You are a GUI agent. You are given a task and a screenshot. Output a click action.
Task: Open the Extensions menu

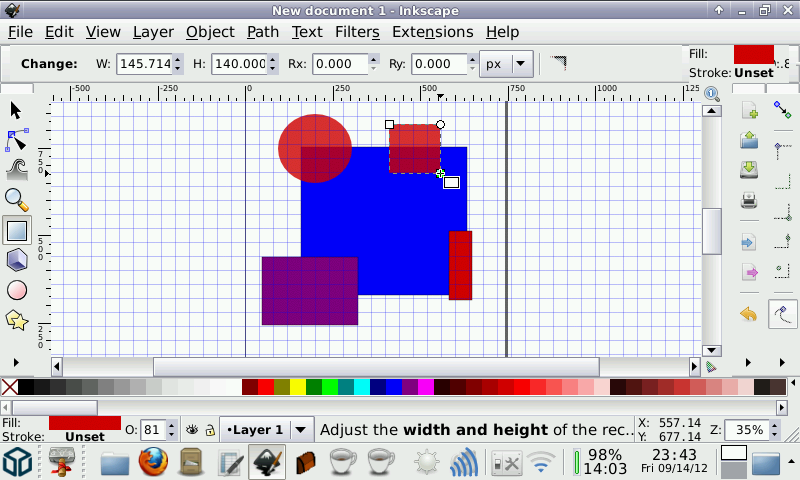point(432,32)
